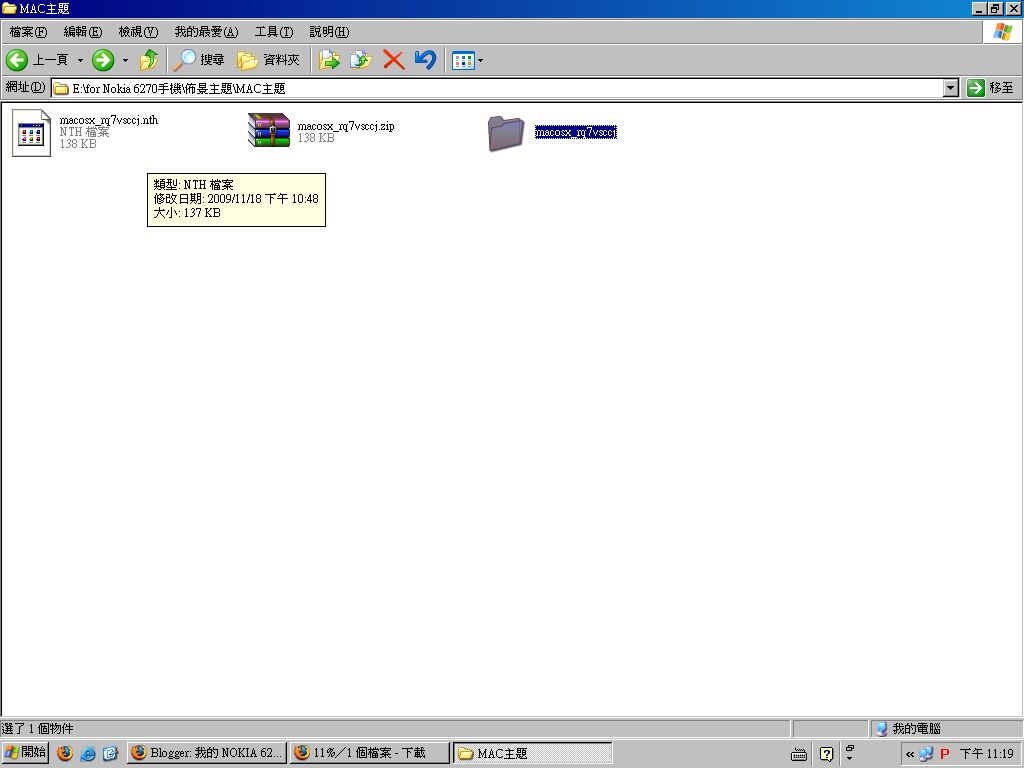The height and width of the screenshot is (768, 1024).
Task: Click the 我的電腦 status bar zone
Action: [945, 729]
